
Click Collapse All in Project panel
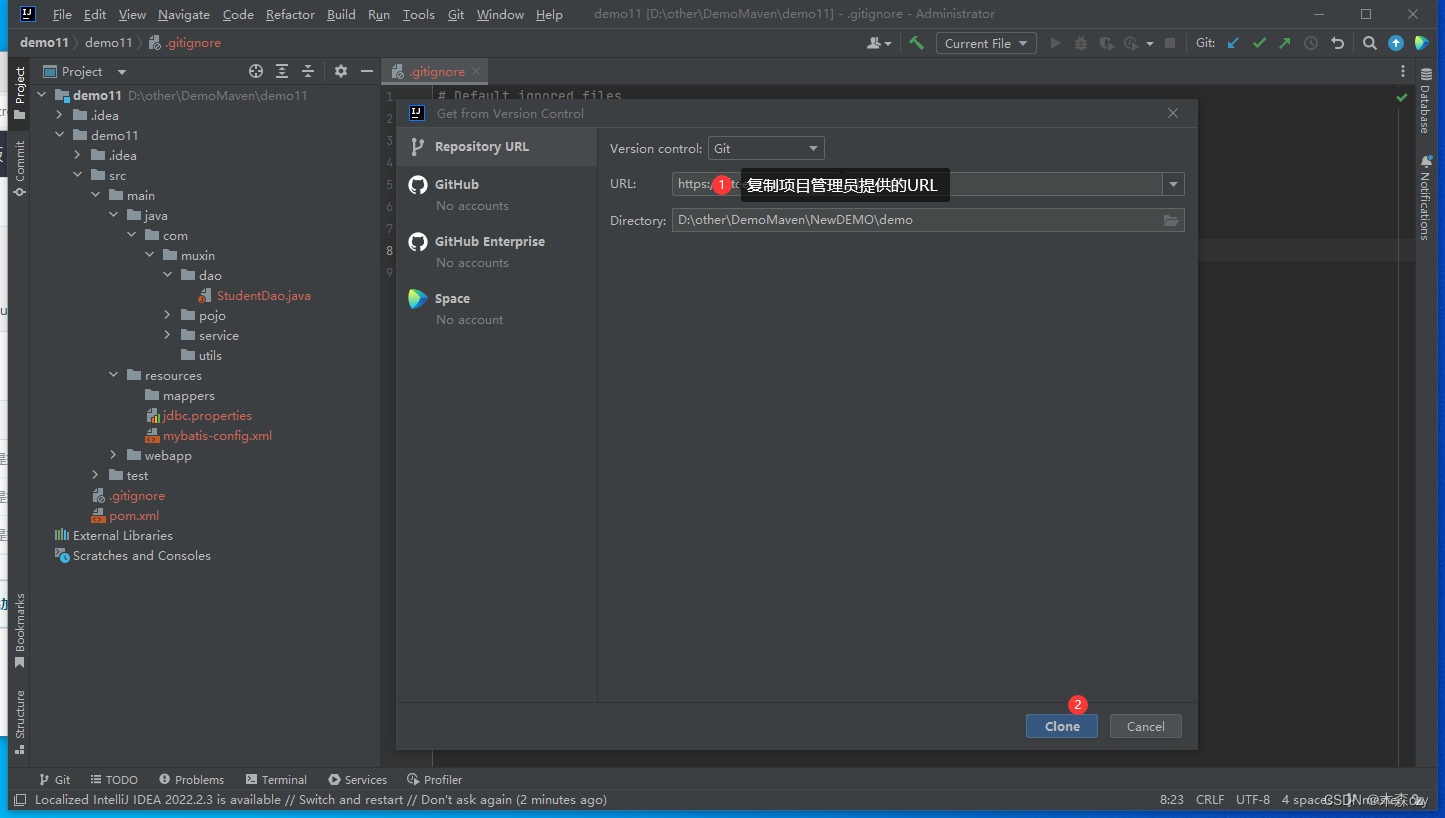[x=308, y=71]
